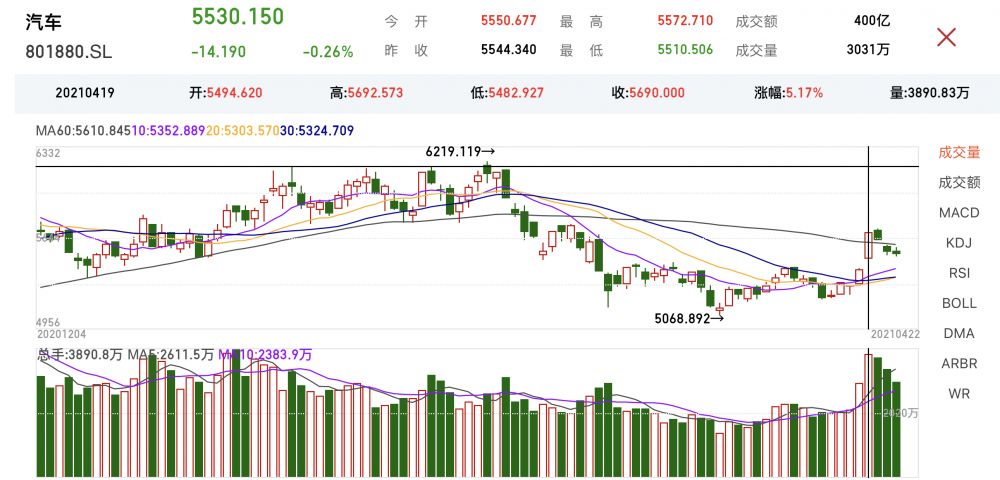Viewport: 1000px width, 480px height.
Task: Choose the ARBR indicator
Action: (x=959, y=363)
